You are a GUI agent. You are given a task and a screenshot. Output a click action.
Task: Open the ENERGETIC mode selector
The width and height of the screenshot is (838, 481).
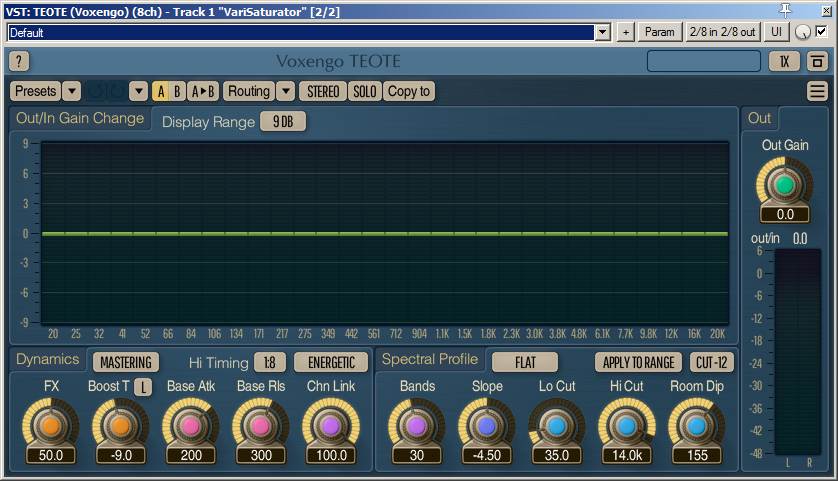click(331, 363)
